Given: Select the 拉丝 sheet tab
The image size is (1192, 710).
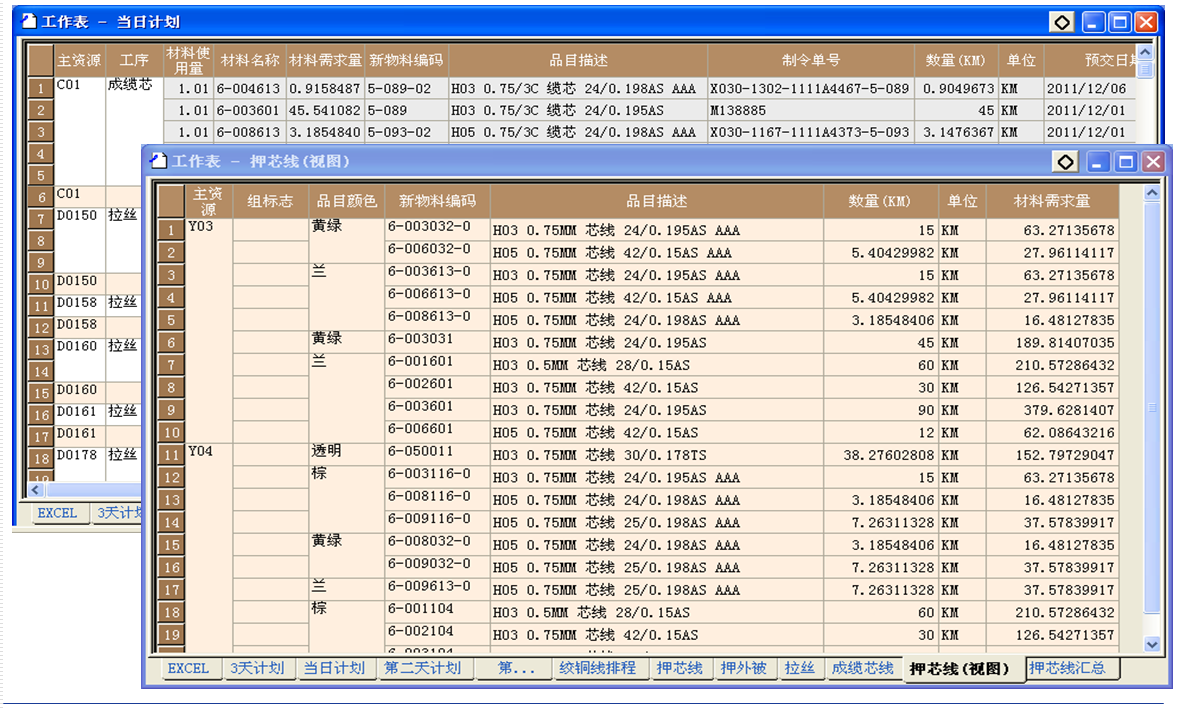Looking at the screenshot, I should pos(799,668).
